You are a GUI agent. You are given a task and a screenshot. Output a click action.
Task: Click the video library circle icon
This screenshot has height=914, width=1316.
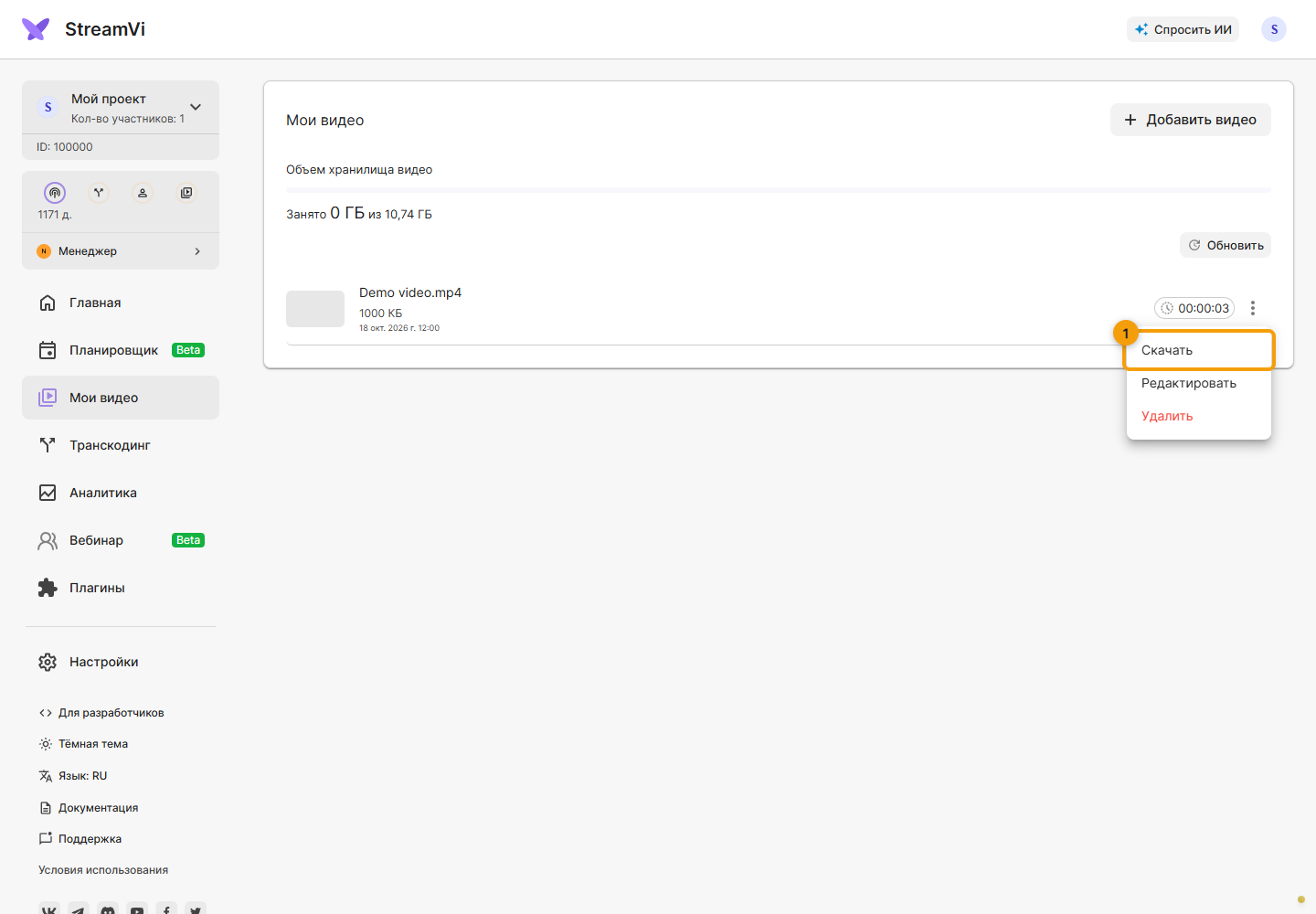(x=186, y=193)
